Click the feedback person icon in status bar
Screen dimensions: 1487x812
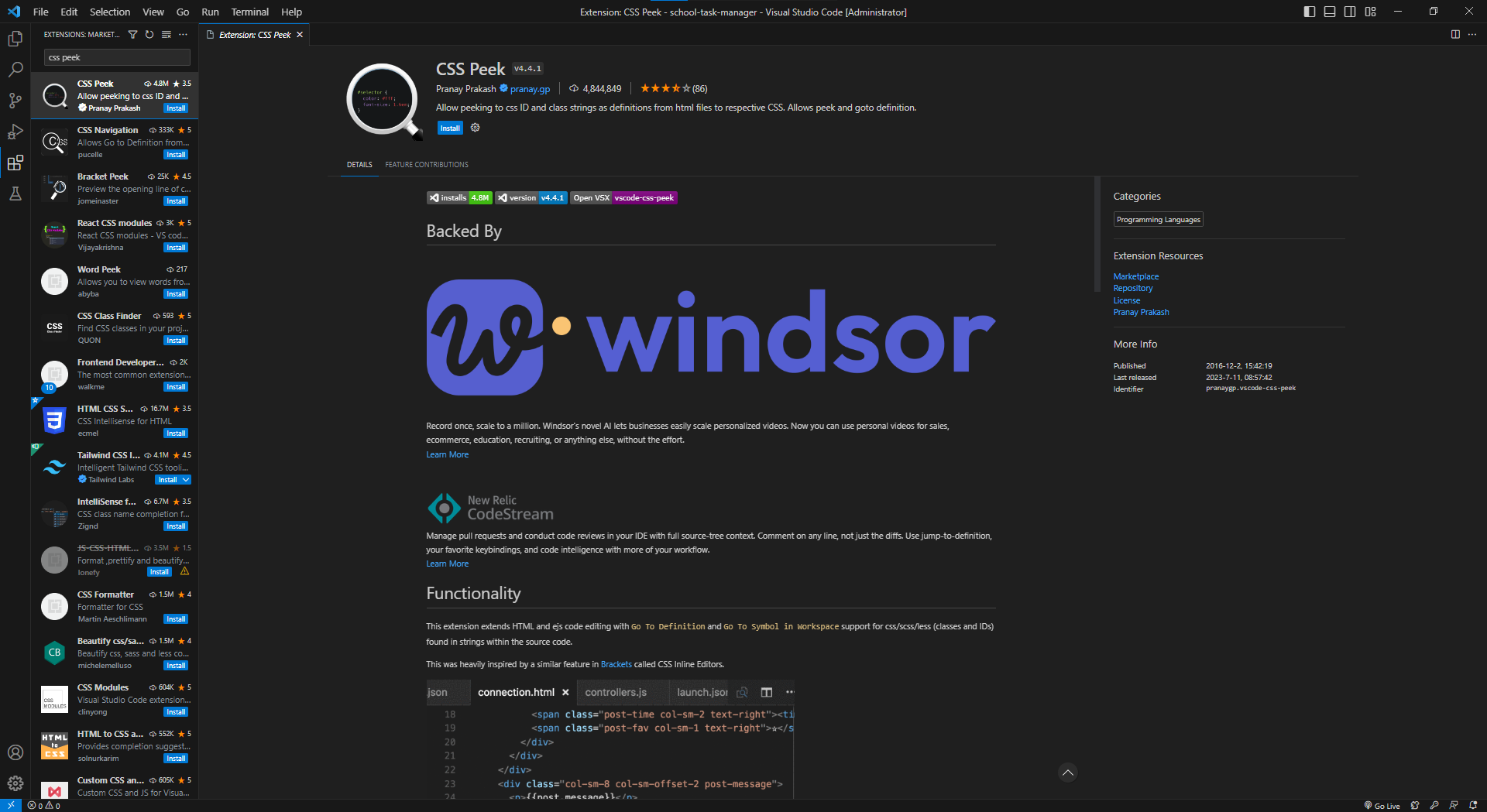pyautogui.click(x=1454, y=806)
